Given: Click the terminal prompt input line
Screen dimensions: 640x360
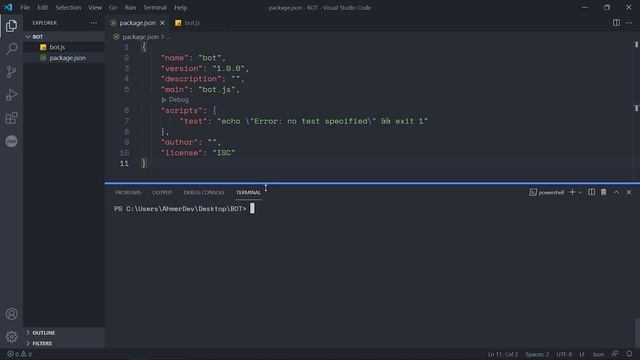Looking at the screenshot, I should pyautogui.click(x=184, y=209).
